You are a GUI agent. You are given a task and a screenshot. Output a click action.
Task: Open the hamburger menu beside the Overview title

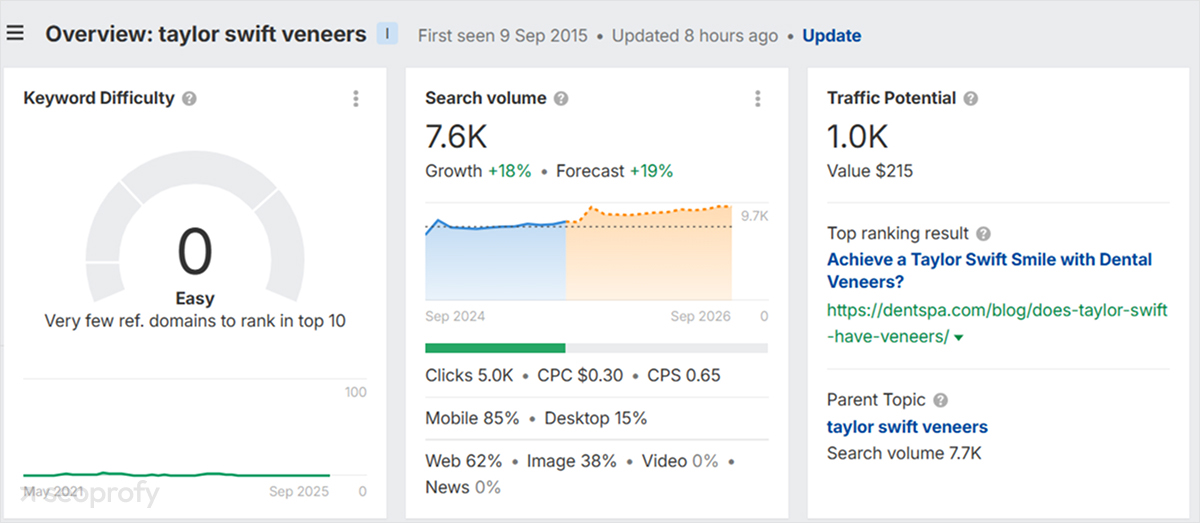(x=15, y=34)
